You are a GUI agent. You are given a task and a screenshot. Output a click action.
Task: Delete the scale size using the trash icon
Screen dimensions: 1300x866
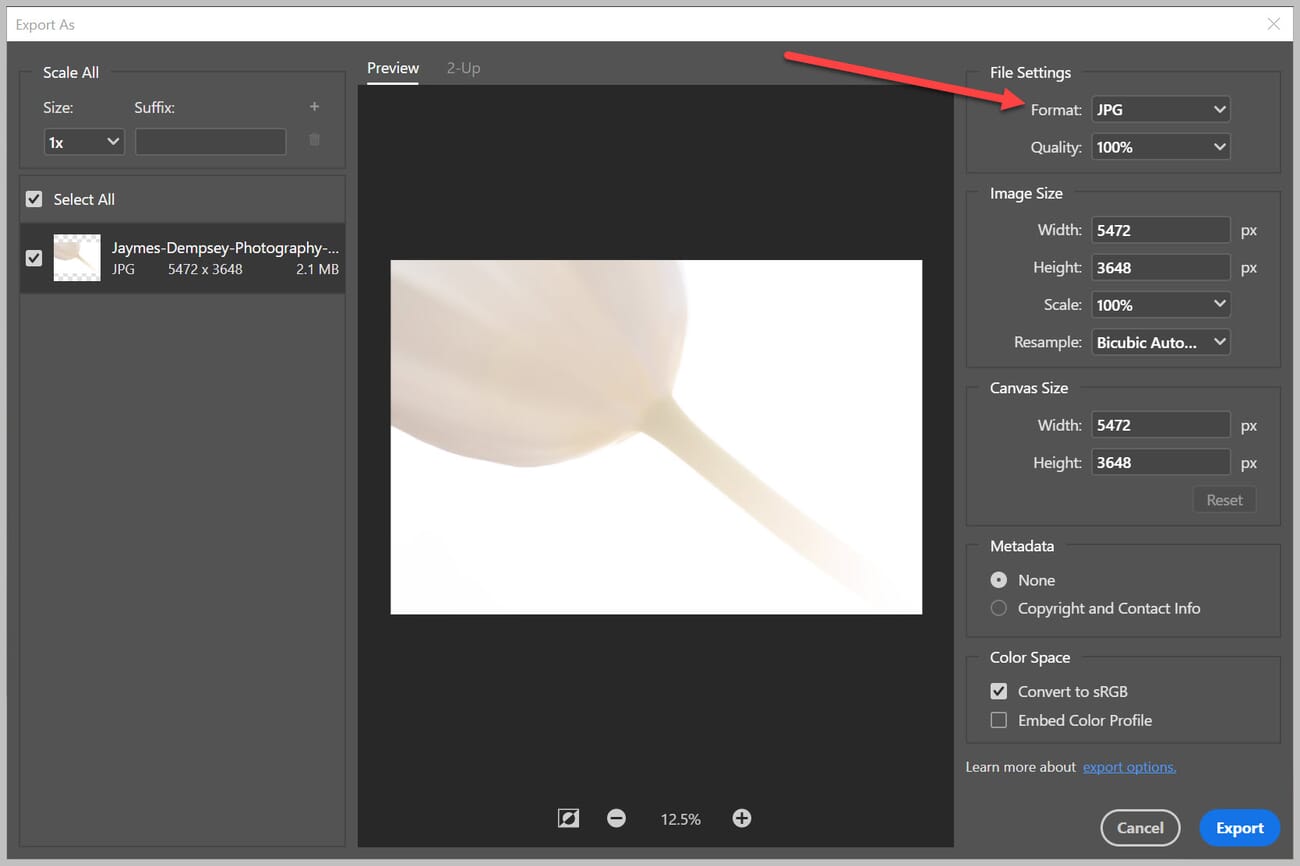pyautogui.click(x=313, y=140)
